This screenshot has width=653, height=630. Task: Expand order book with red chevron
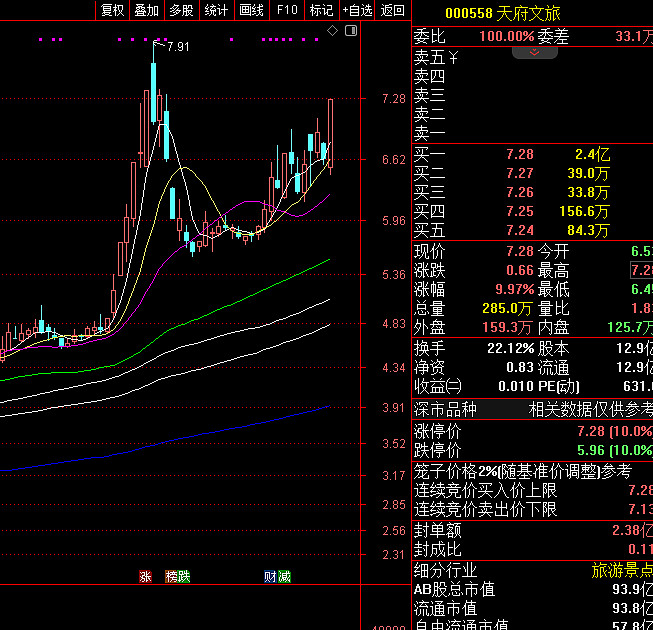click(535, 52)
